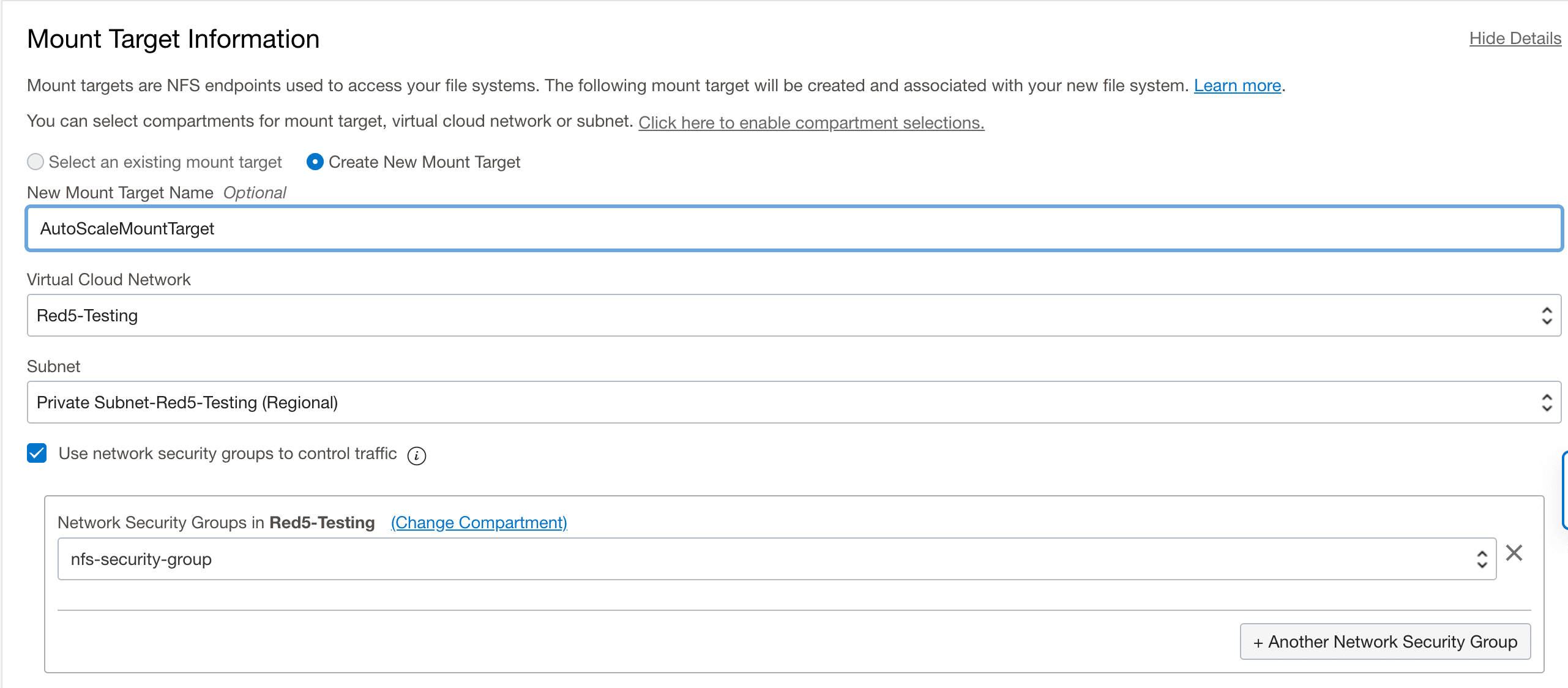Click Hide Details link
The width and height of the screenshot is (1568, 688).
pyautogui.click(x=1515, y=39)
